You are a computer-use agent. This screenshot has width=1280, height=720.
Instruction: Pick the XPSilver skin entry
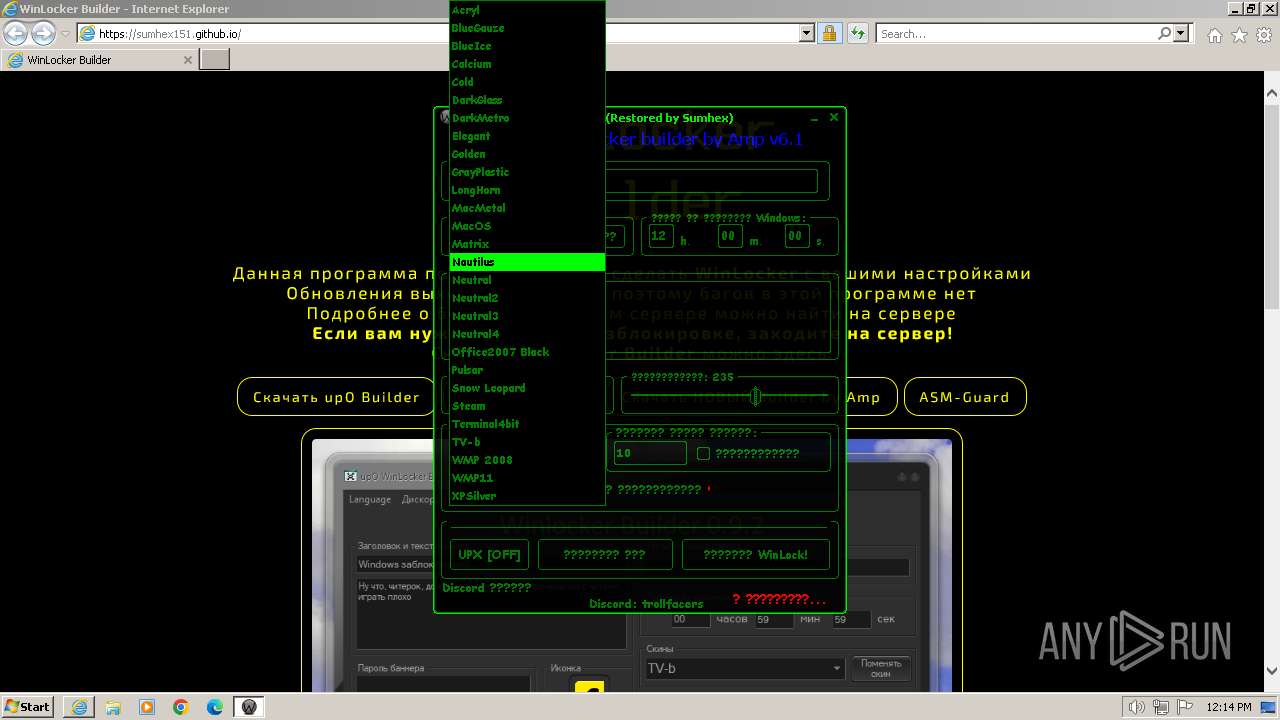point(527,496)
